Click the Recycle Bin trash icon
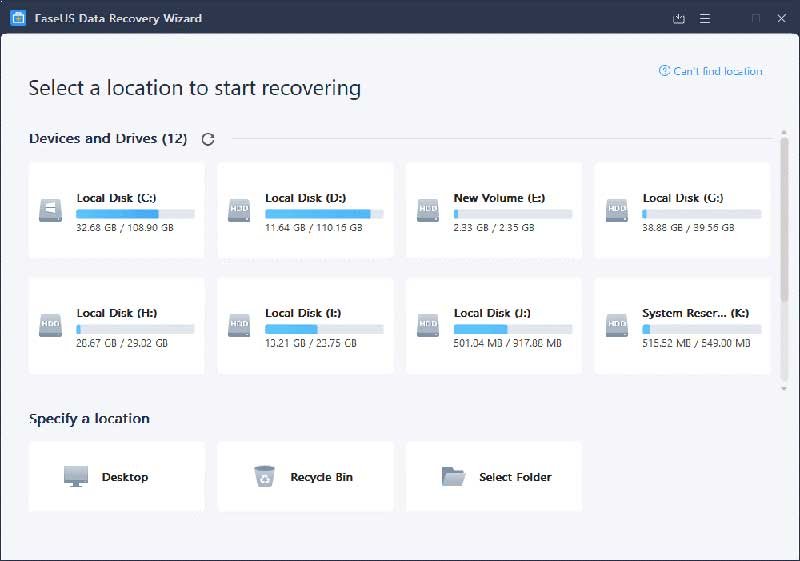Viewport: 800px width, 561px height. click(x=264, y=476)
